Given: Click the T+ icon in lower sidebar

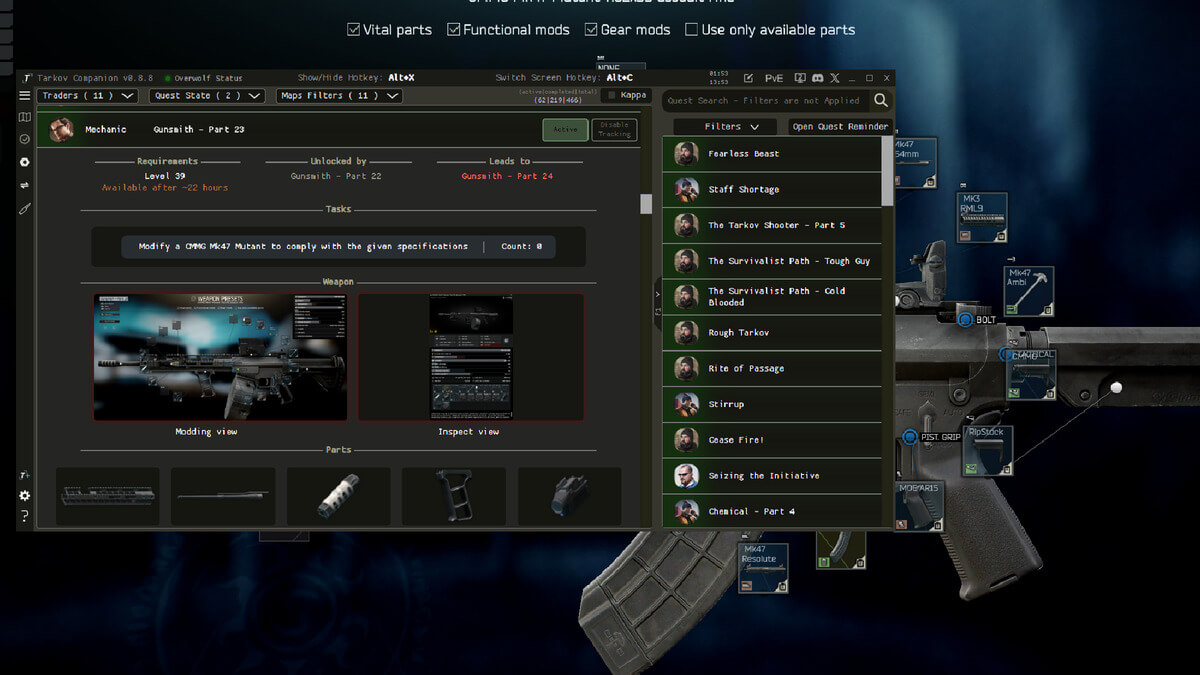Looking at the screenshot, I should click(x=25, y=475).
